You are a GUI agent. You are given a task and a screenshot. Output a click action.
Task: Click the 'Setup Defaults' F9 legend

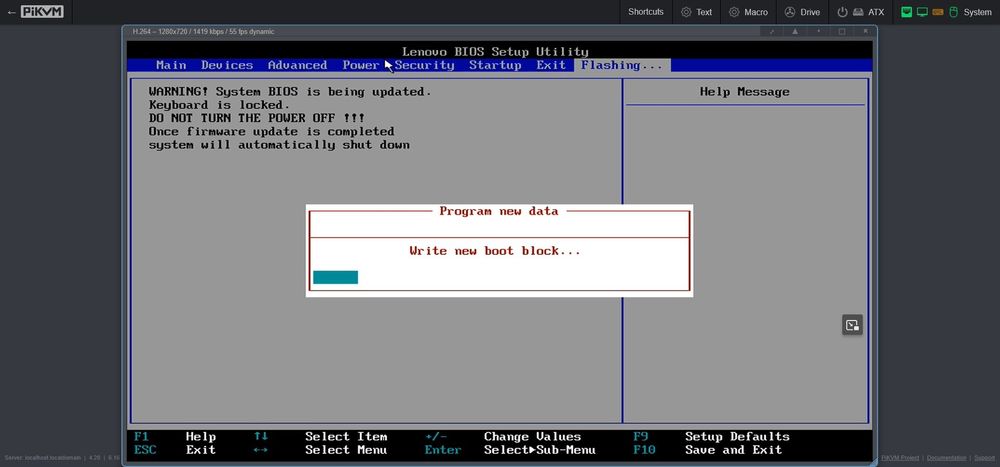[x=737, y=437]
